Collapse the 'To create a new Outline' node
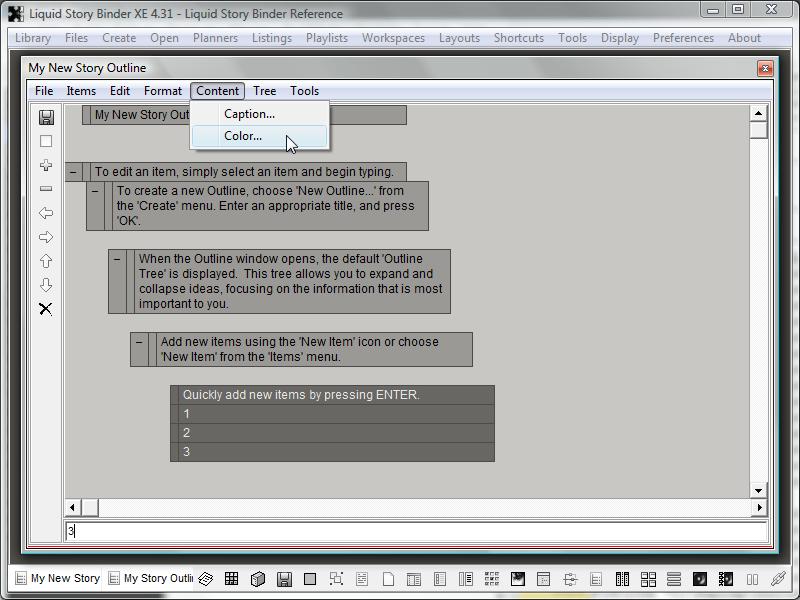800x600 pixels. click(95, 190)
